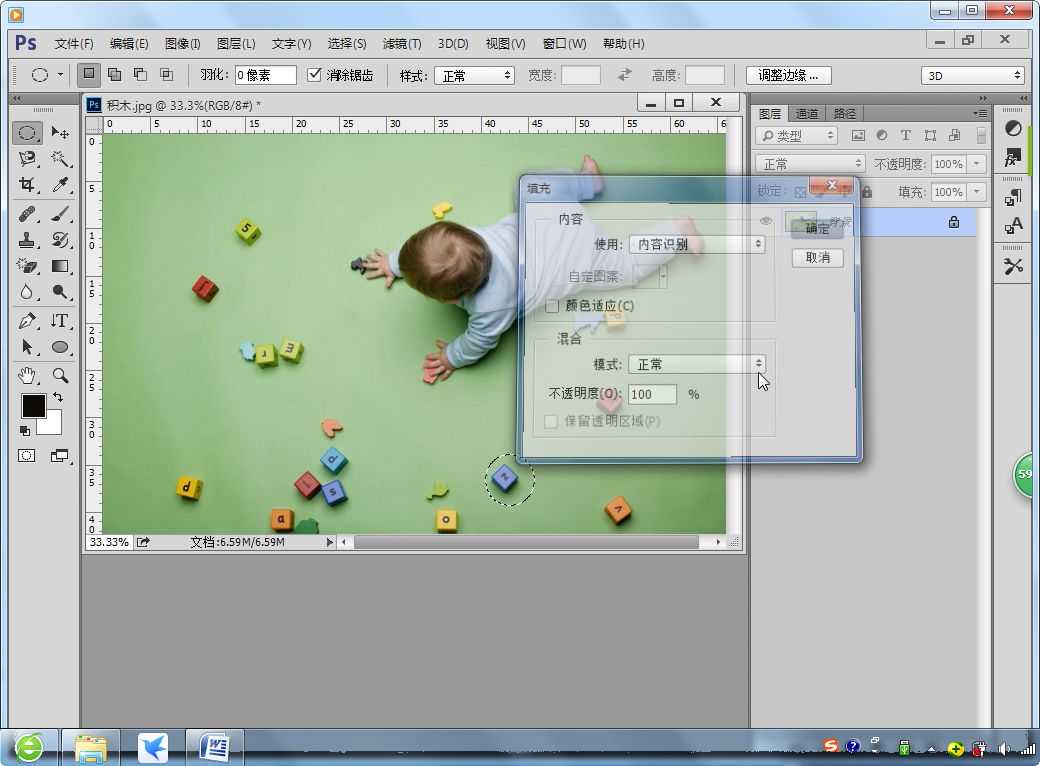Activate the Hand tool
1040x766 pixels.
click(27, 376)
